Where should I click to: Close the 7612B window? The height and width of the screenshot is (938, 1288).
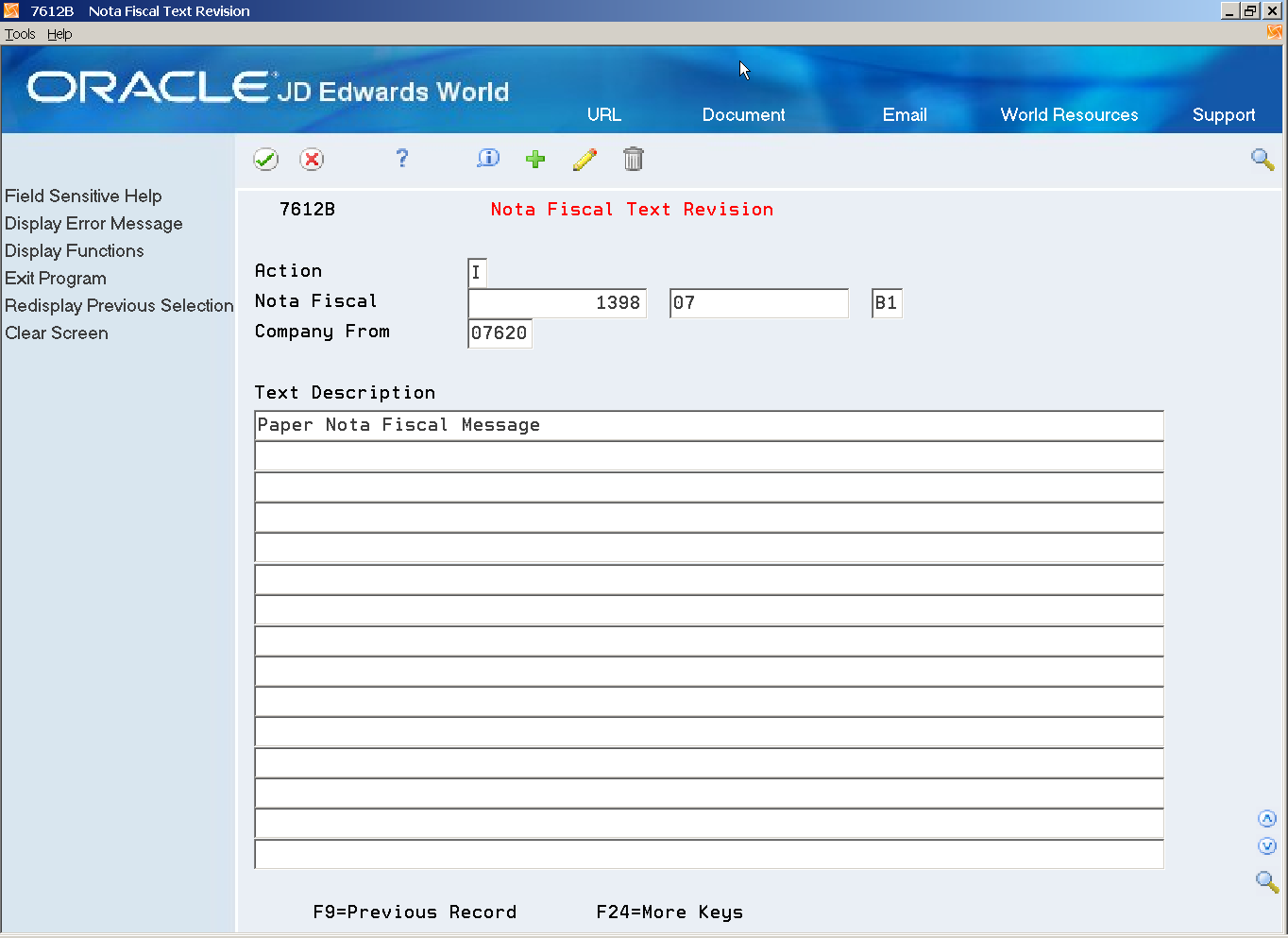(x=1272, y=10)
